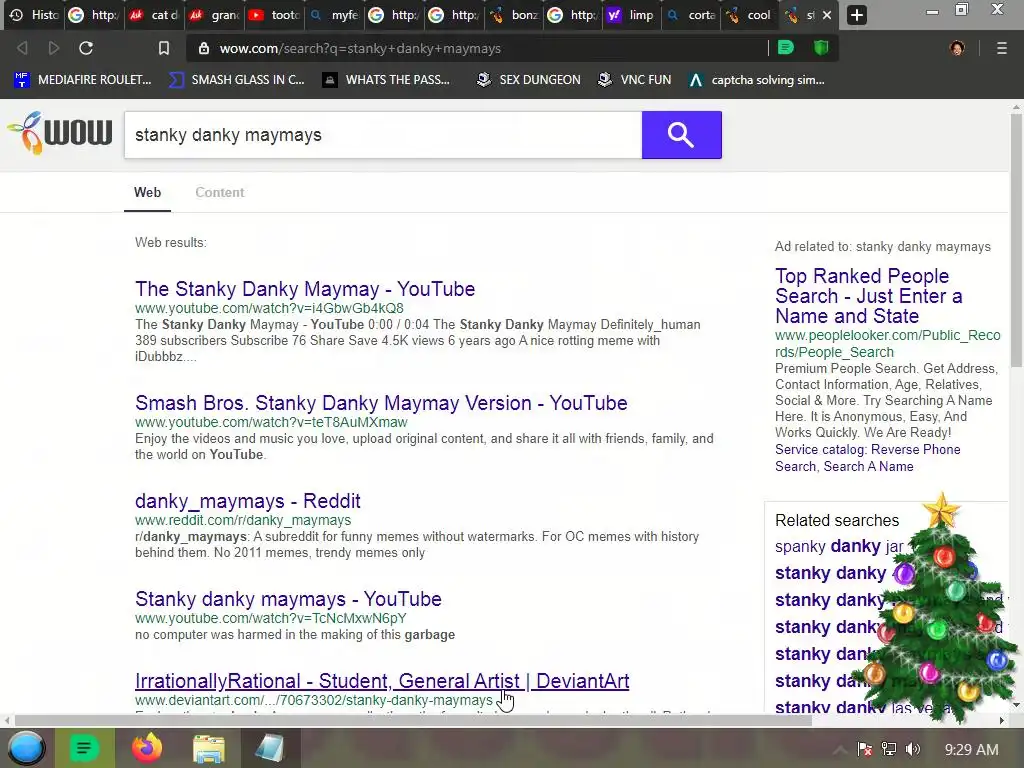Switch to the History tab
Viewport: 1024px width, 768px height.
[34, 15]
